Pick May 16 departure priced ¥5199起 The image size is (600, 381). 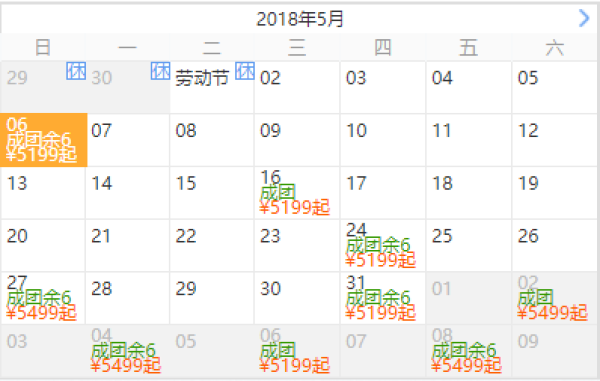click(x=297, y=193)
